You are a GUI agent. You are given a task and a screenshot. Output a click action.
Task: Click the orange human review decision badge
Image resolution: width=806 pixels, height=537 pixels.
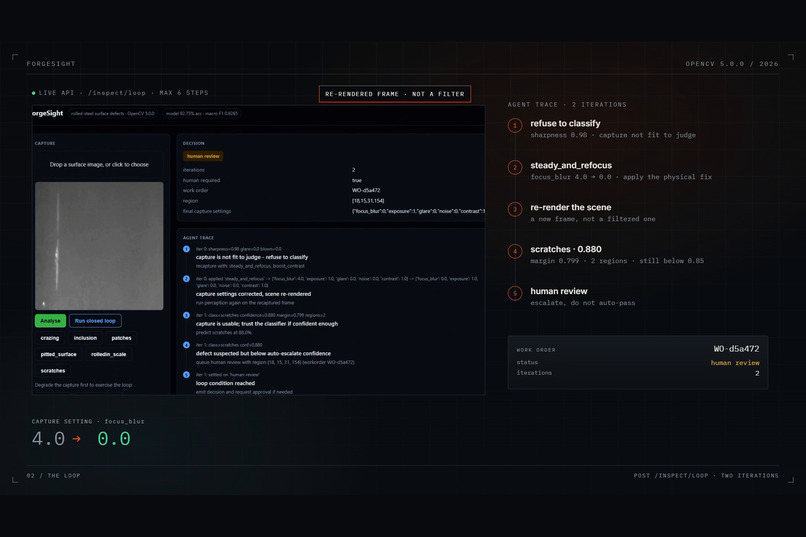(x=203, y=156)
